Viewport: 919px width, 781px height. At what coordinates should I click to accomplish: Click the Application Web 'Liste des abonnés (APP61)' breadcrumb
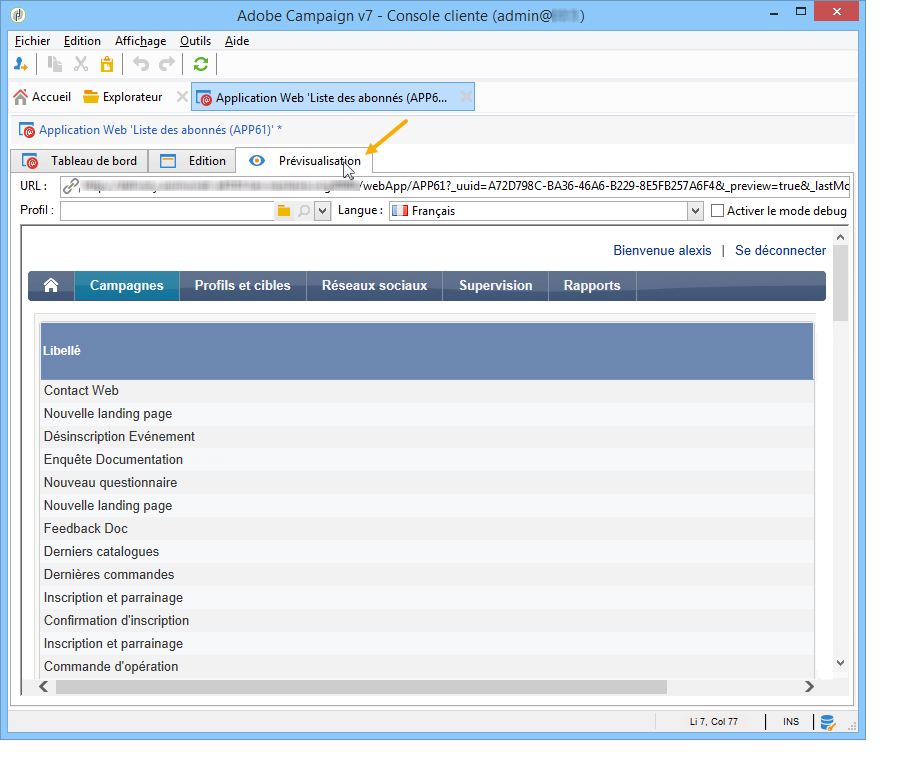[x=160, y=130]
